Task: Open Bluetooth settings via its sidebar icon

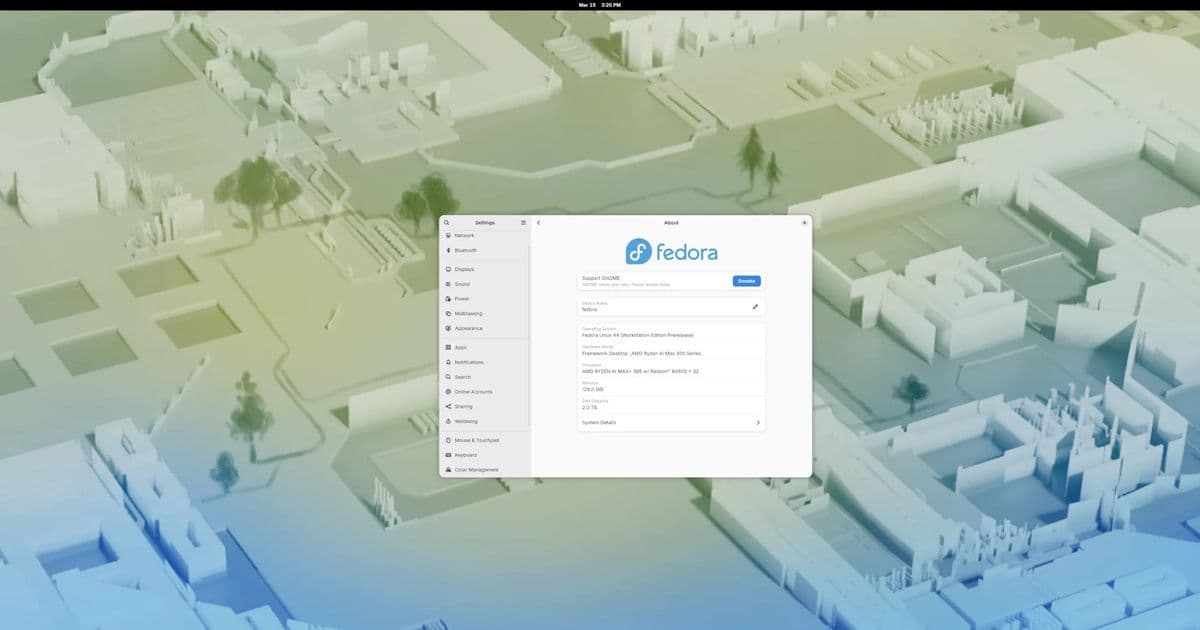Action: coord(446,249)
